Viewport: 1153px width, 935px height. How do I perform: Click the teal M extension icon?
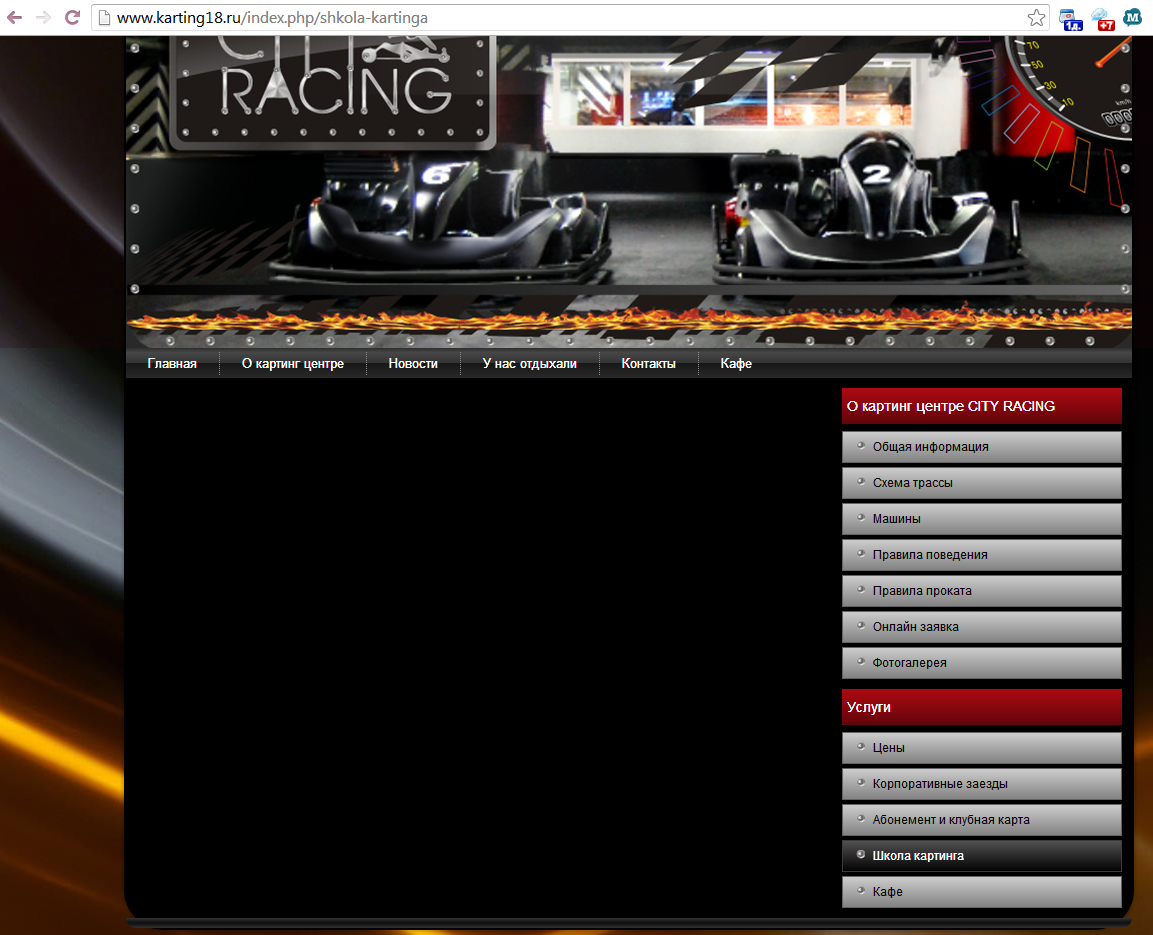(1132, 18)
